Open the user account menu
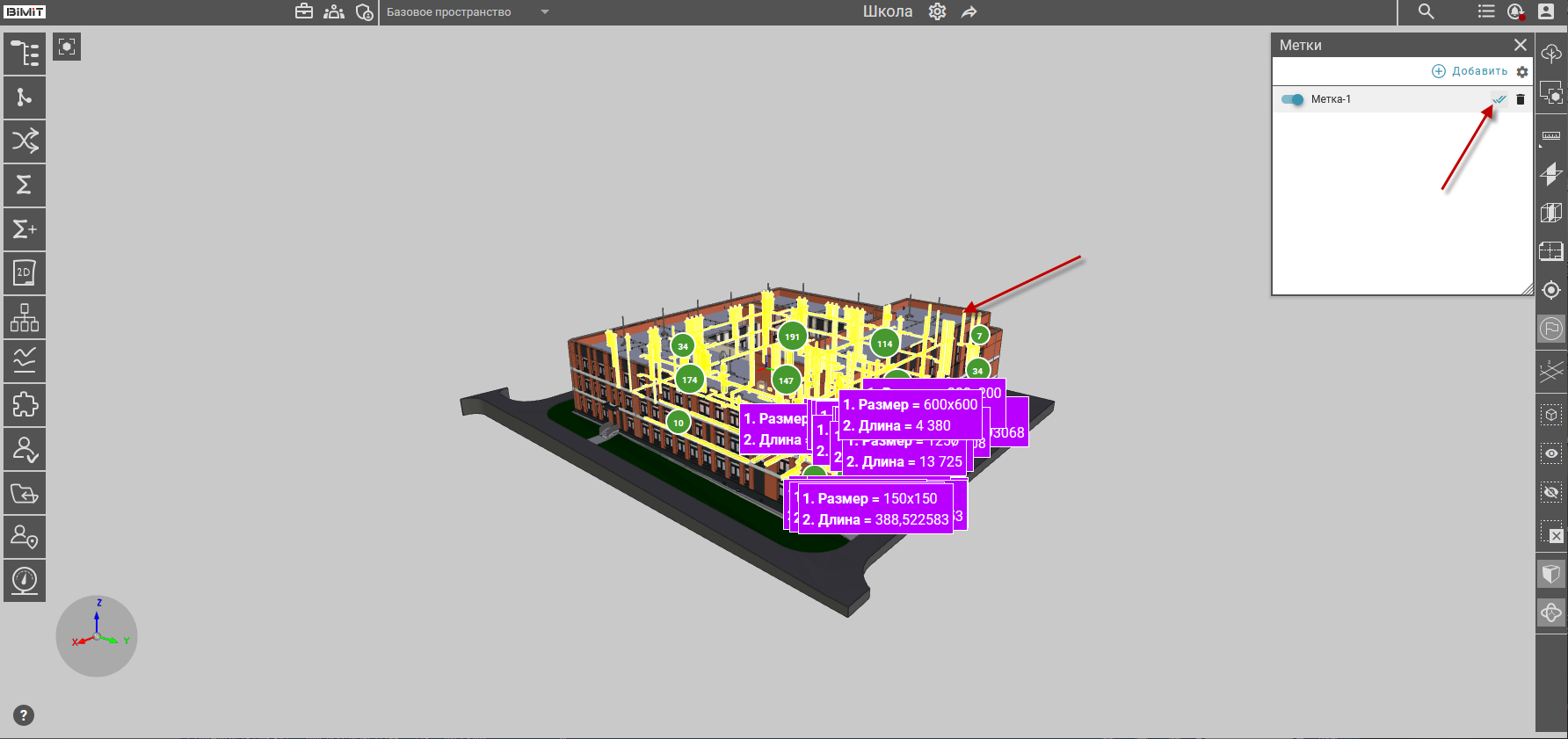This screenshot has height=739, width=1568. pos(1546,11)
